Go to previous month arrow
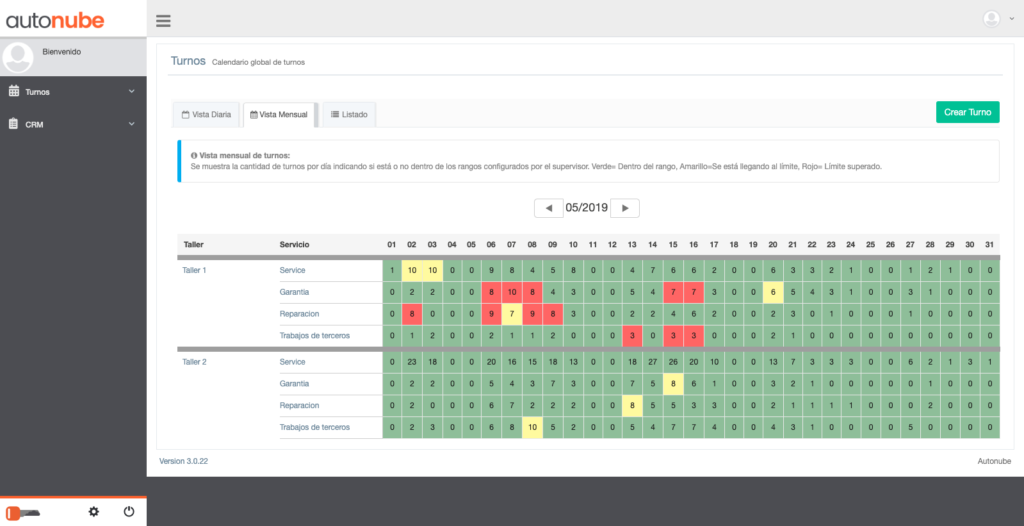This screenshot has width=1024, height=526. click(549, 208)
